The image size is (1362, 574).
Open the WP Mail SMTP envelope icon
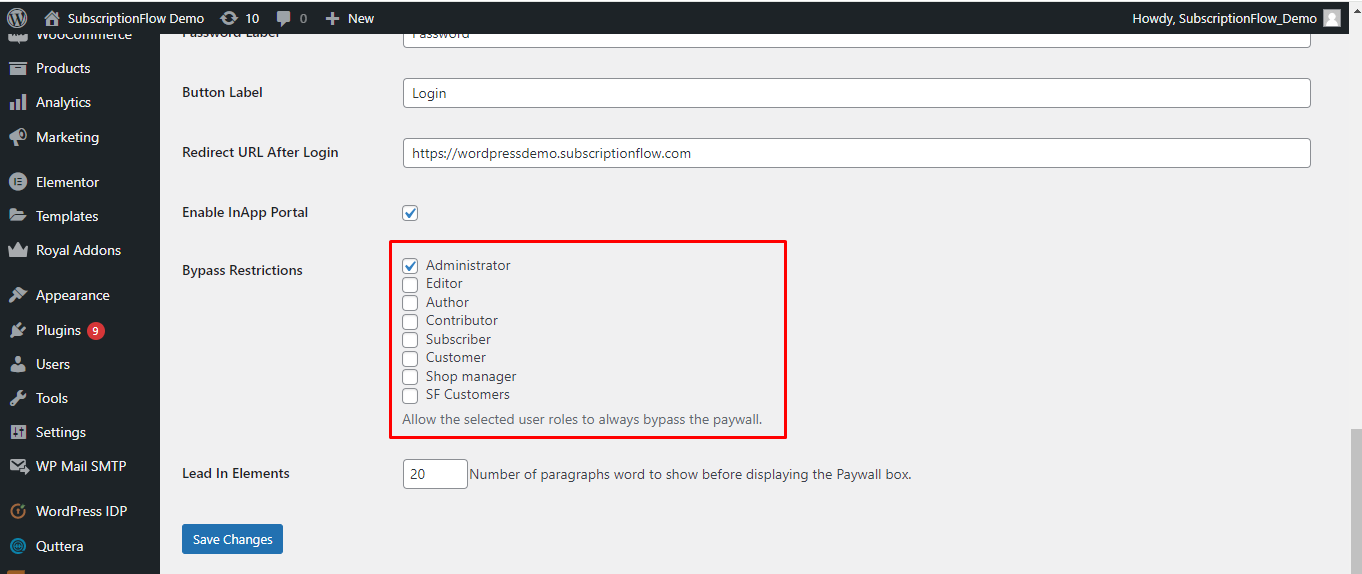17,466
